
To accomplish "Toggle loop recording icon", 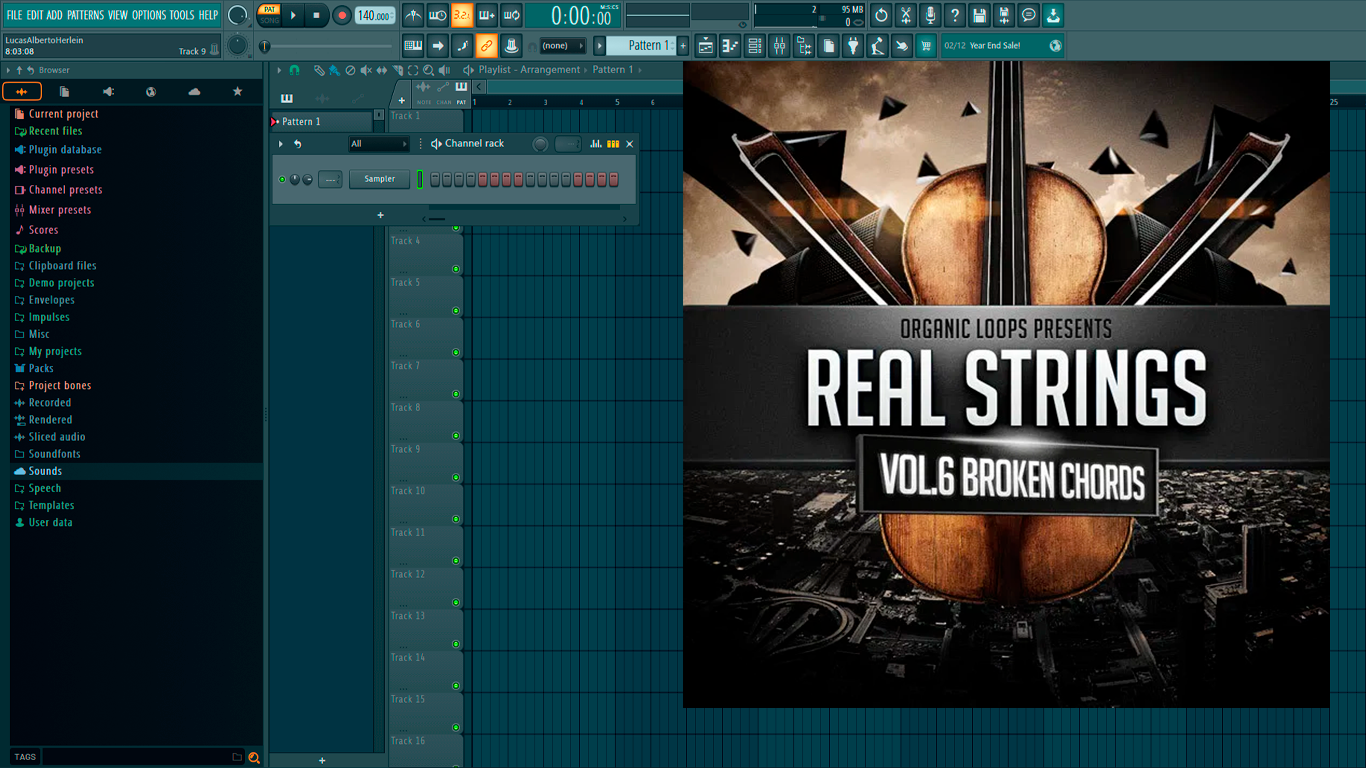I will click(511, 15).
